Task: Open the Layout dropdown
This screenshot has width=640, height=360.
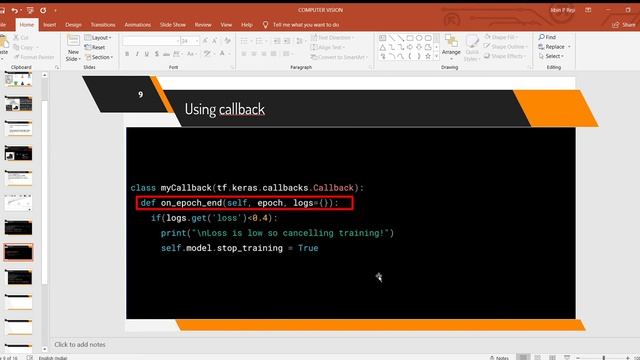Action: point(98,38)
